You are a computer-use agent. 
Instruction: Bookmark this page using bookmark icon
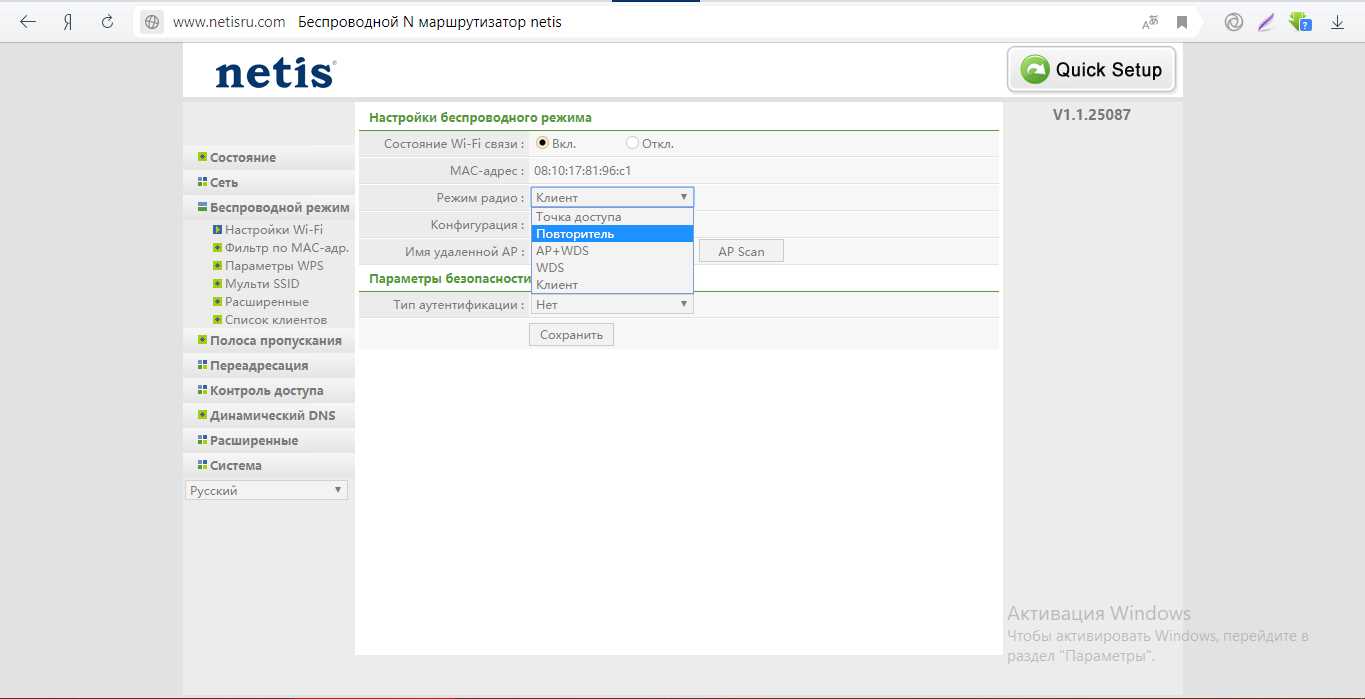tap(1182, 22)
